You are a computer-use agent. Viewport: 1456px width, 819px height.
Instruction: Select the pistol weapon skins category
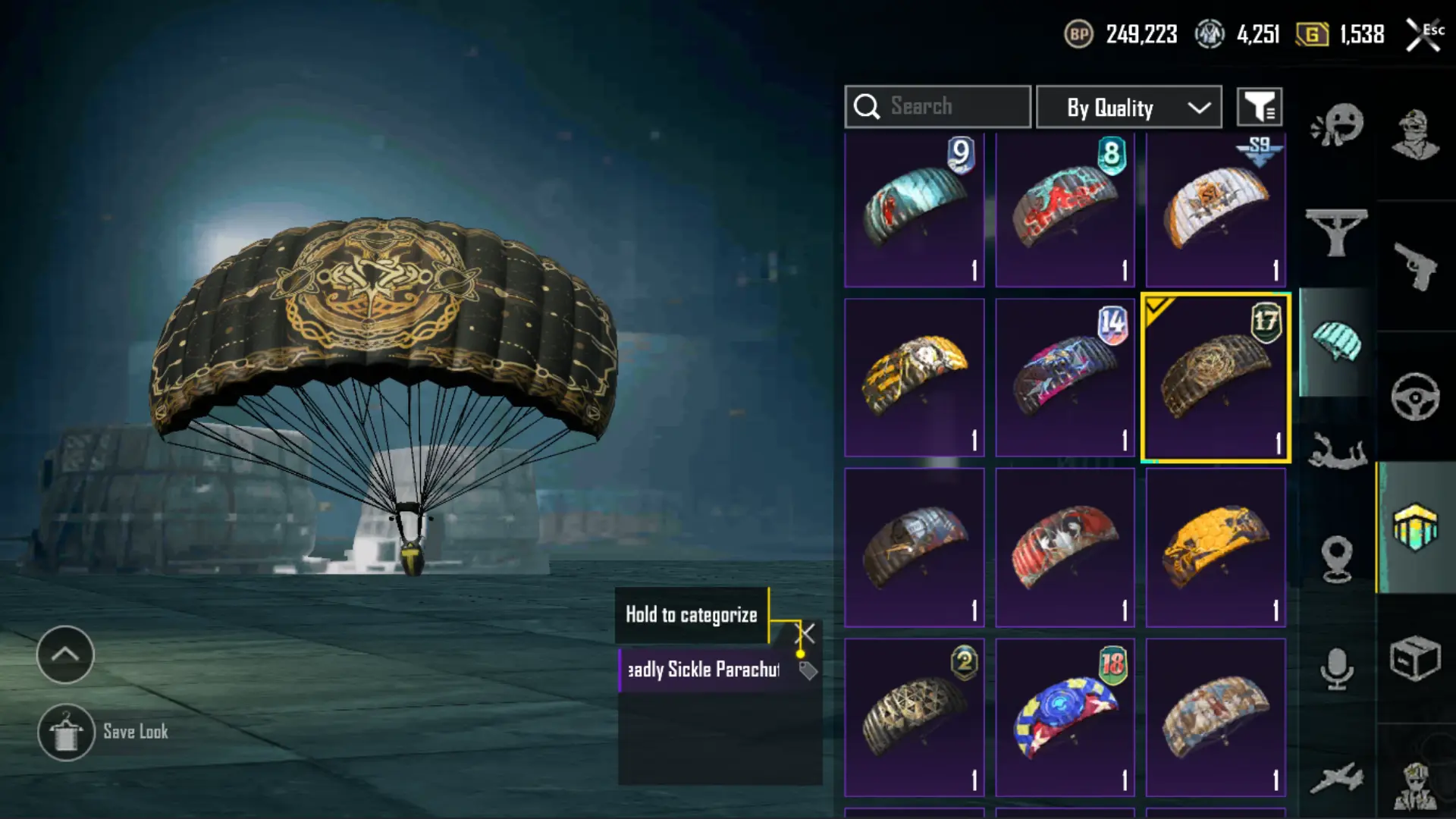(x=1415, y=266)
